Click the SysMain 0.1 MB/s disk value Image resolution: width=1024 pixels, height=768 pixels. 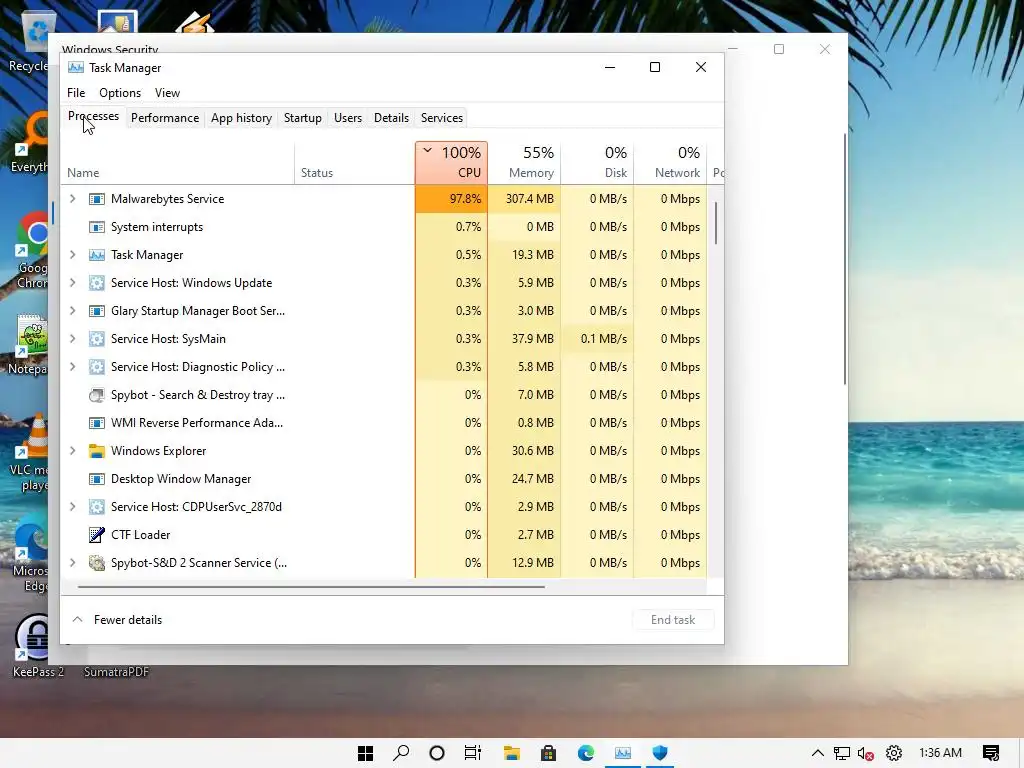click(598, 339)
